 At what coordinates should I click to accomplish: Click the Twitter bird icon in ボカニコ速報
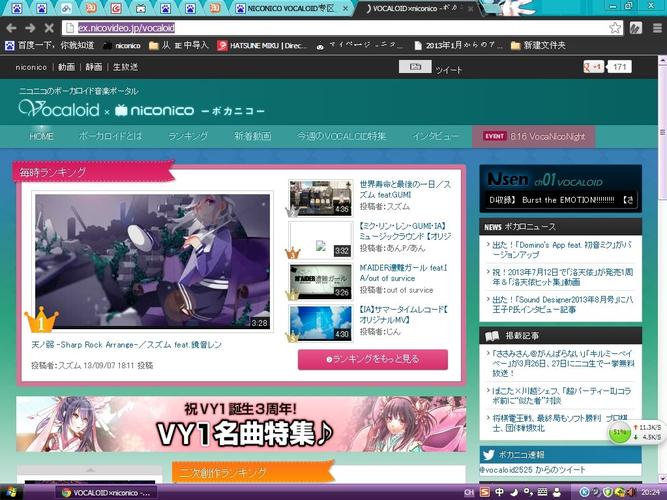pyautogui.click(x=489, y=455)
